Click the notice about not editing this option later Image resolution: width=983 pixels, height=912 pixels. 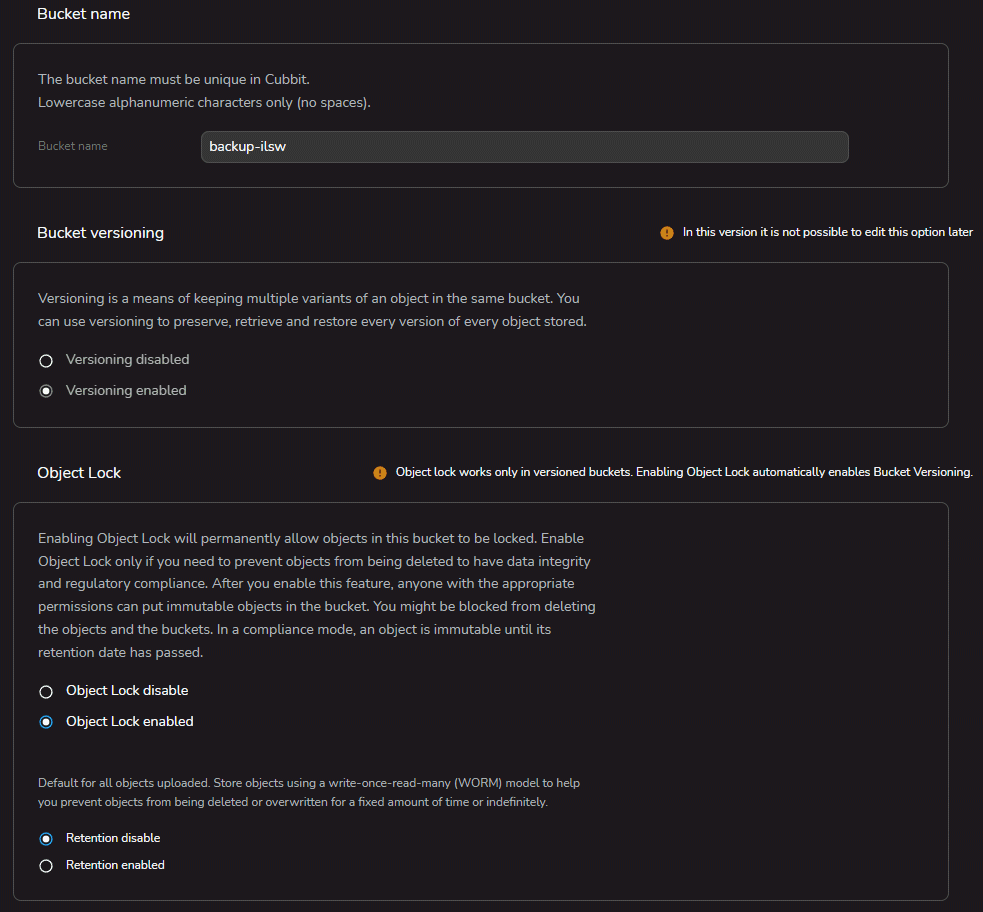tap(827, 232)
